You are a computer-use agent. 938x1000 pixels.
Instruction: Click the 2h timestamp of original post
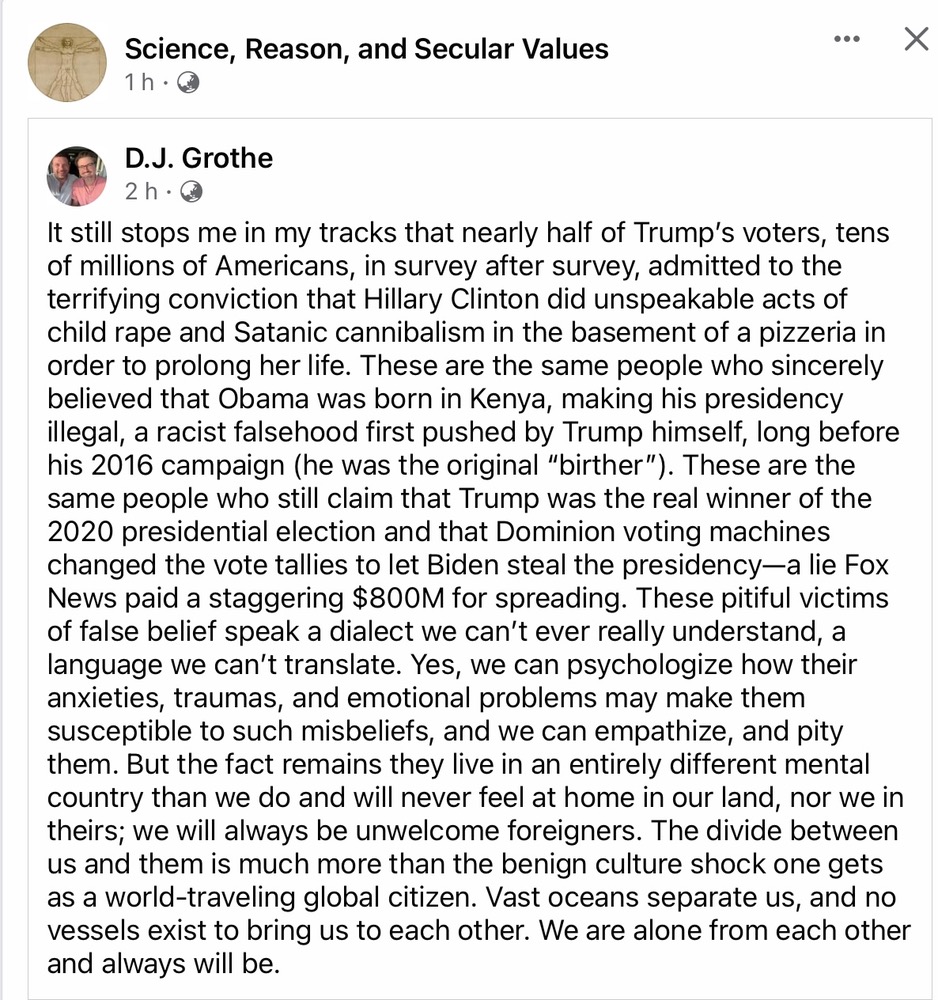[140, 190]
